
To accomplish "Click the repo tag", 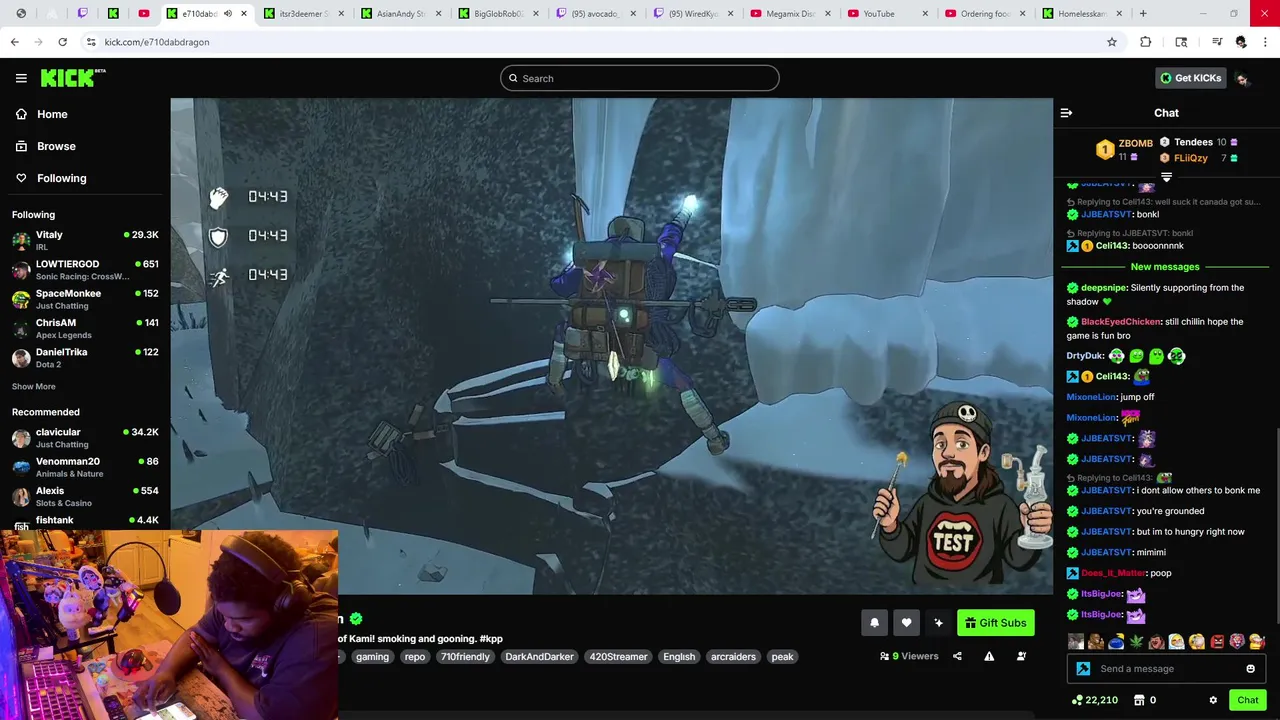I will coord(415,657).
